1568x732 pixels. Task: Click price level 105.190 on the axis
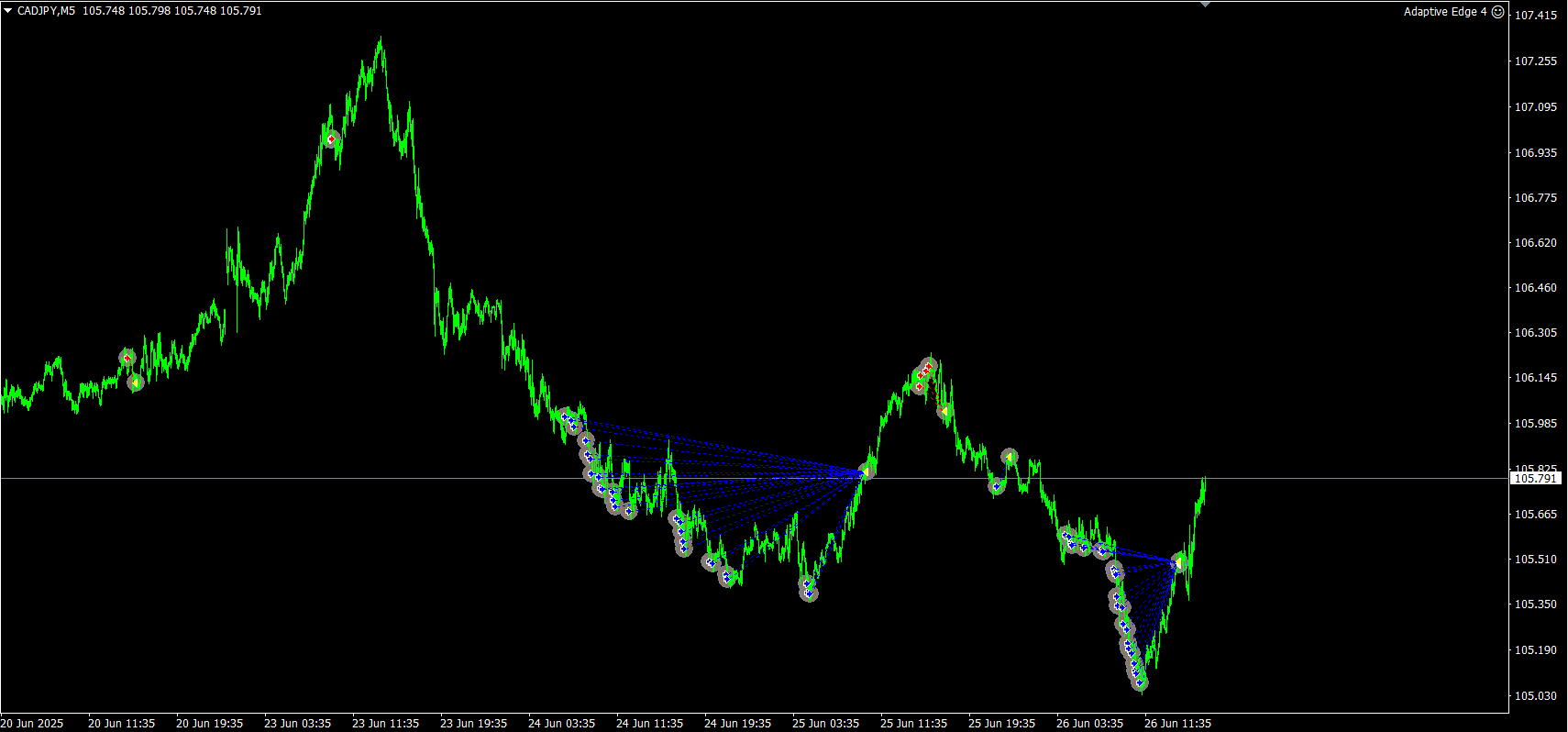coord(1535,650)
